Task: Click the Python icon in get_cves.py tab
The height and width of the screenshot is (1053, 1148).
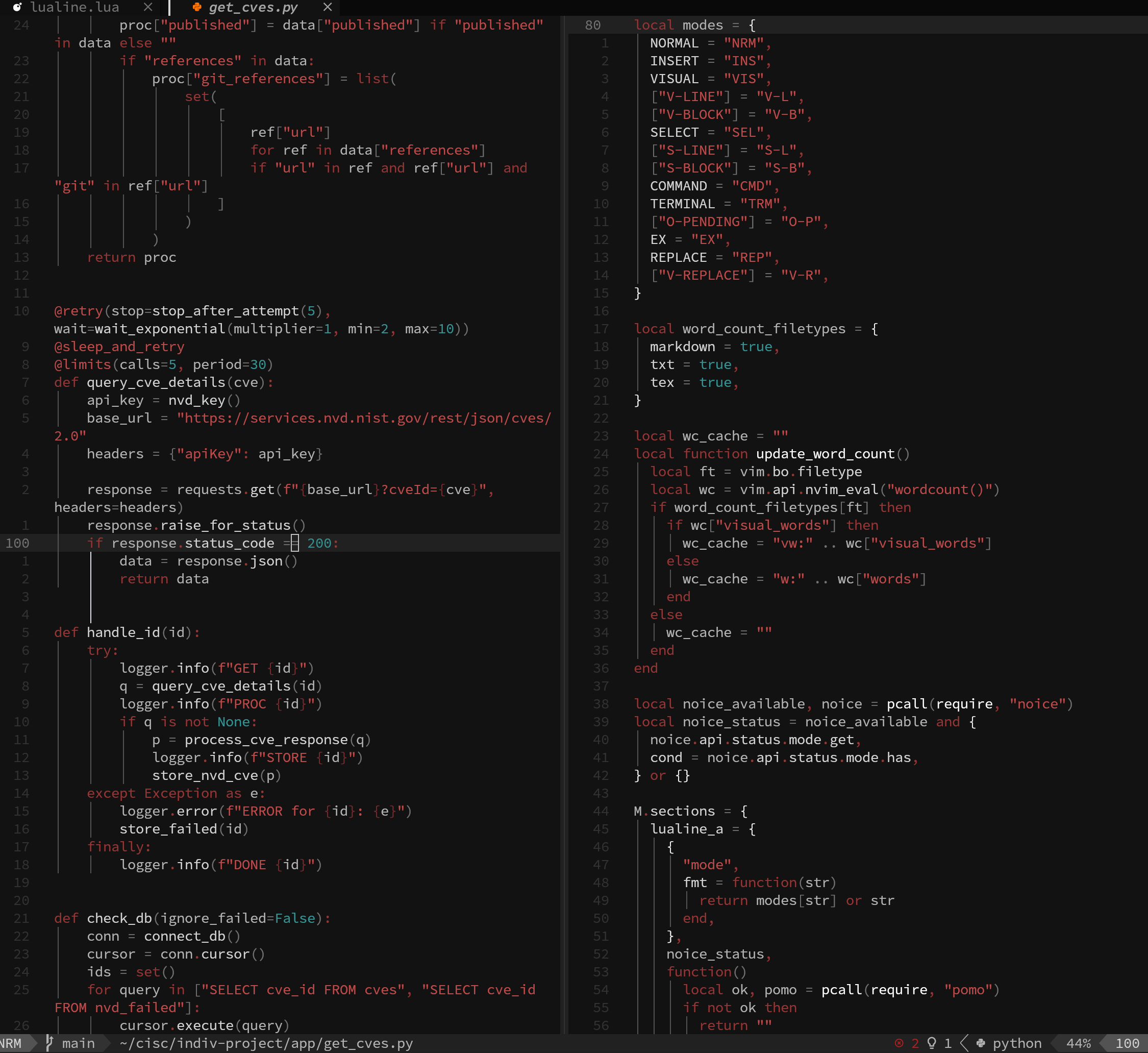Action: (x=196, y=8)
